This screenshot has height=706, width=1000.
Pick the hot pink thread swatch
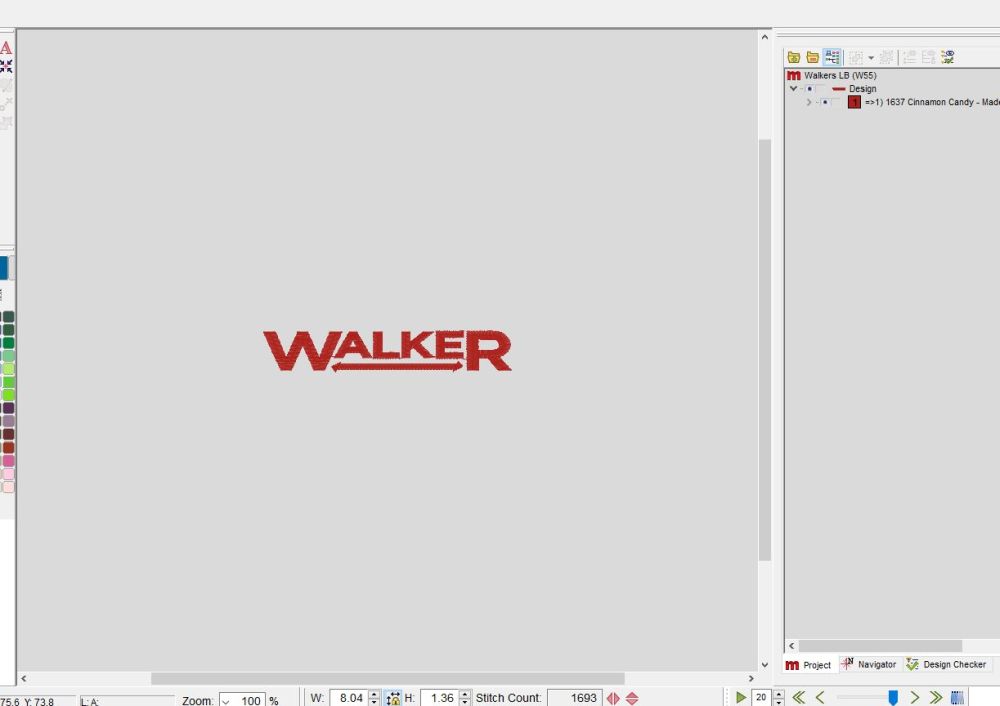[x=8, y=460]
